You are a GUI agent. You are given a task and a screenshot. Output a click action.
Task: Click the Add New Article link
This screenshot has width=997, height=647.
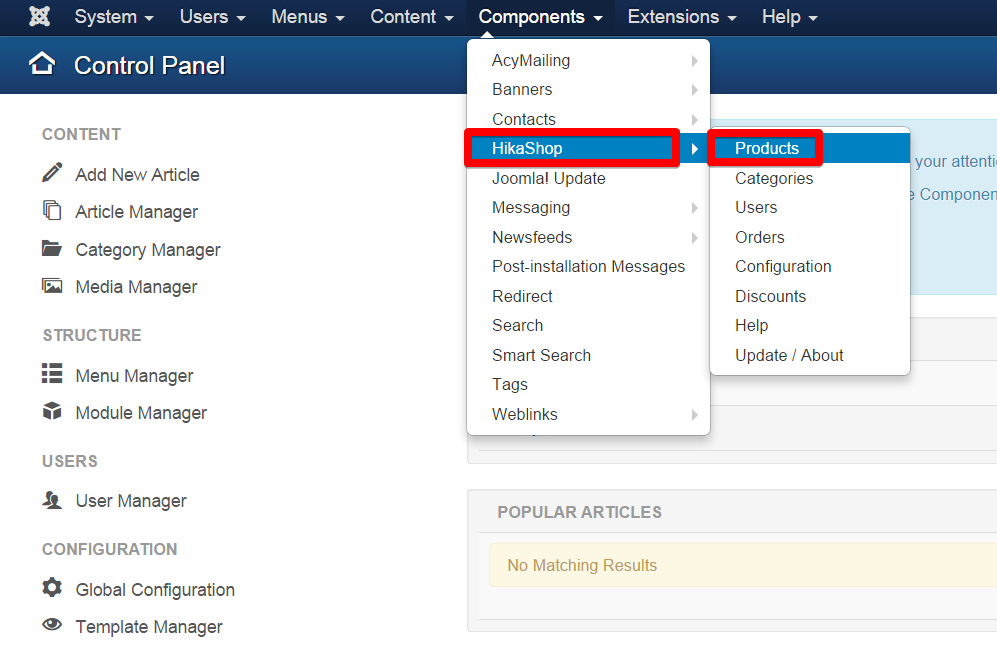click(137, 175)
